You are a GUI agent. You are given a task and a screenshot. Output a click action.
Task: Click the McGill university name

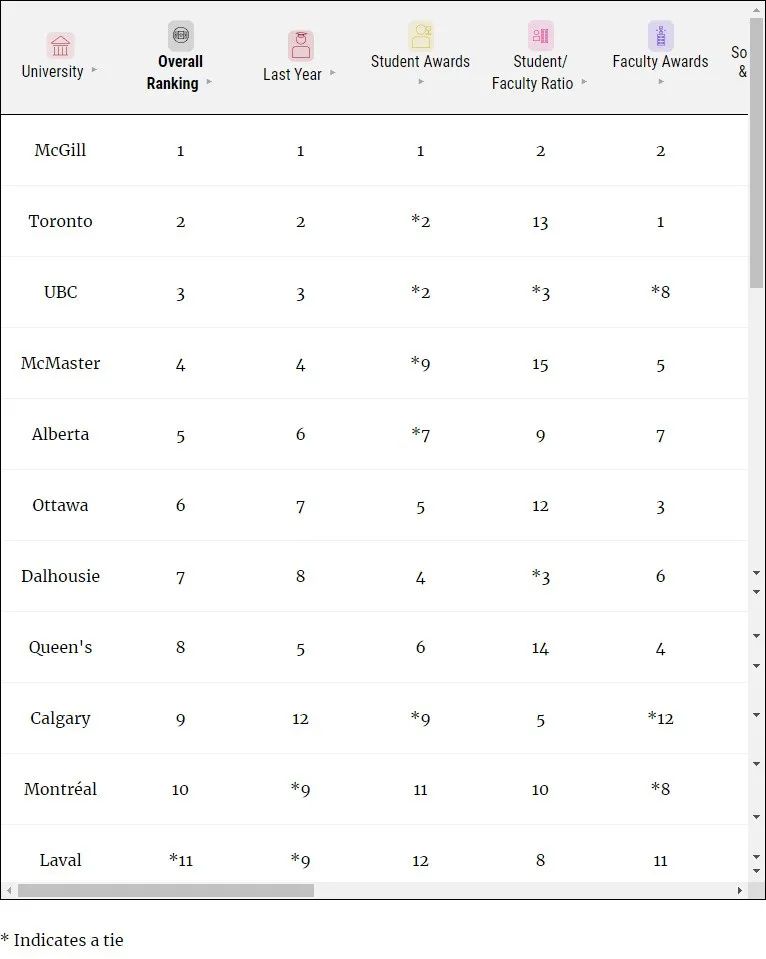(60, 150)
